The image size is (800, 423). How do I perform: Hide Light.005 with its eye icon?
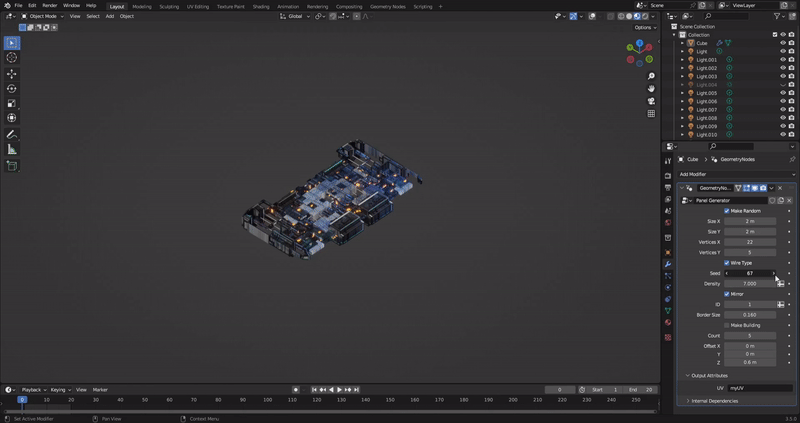point(783,93)
